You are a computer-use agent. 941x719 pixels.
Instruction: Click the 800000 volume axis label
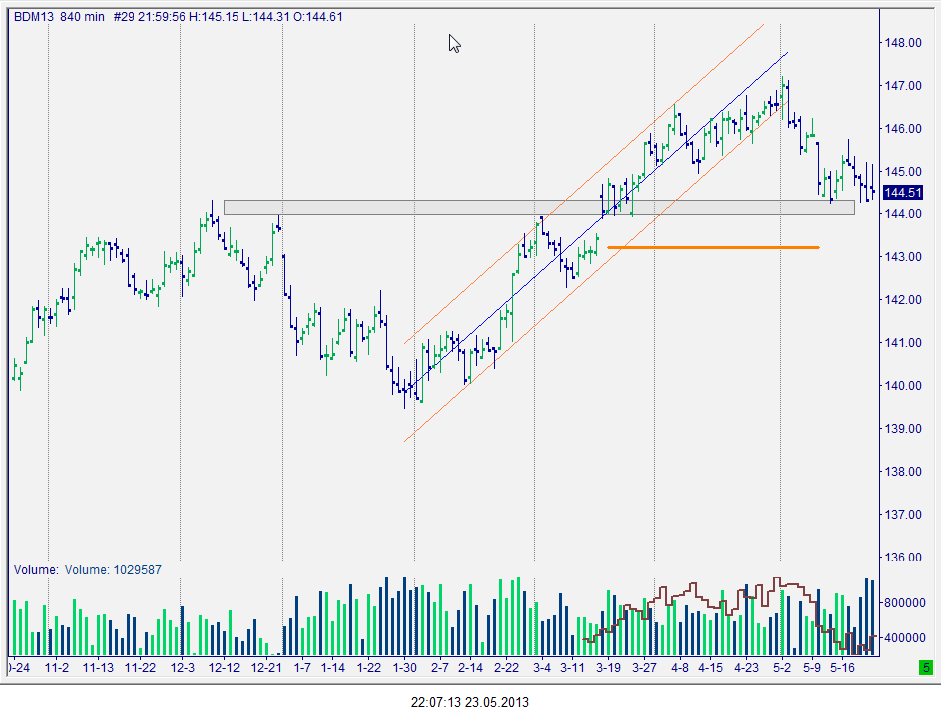tap(905, 603)
